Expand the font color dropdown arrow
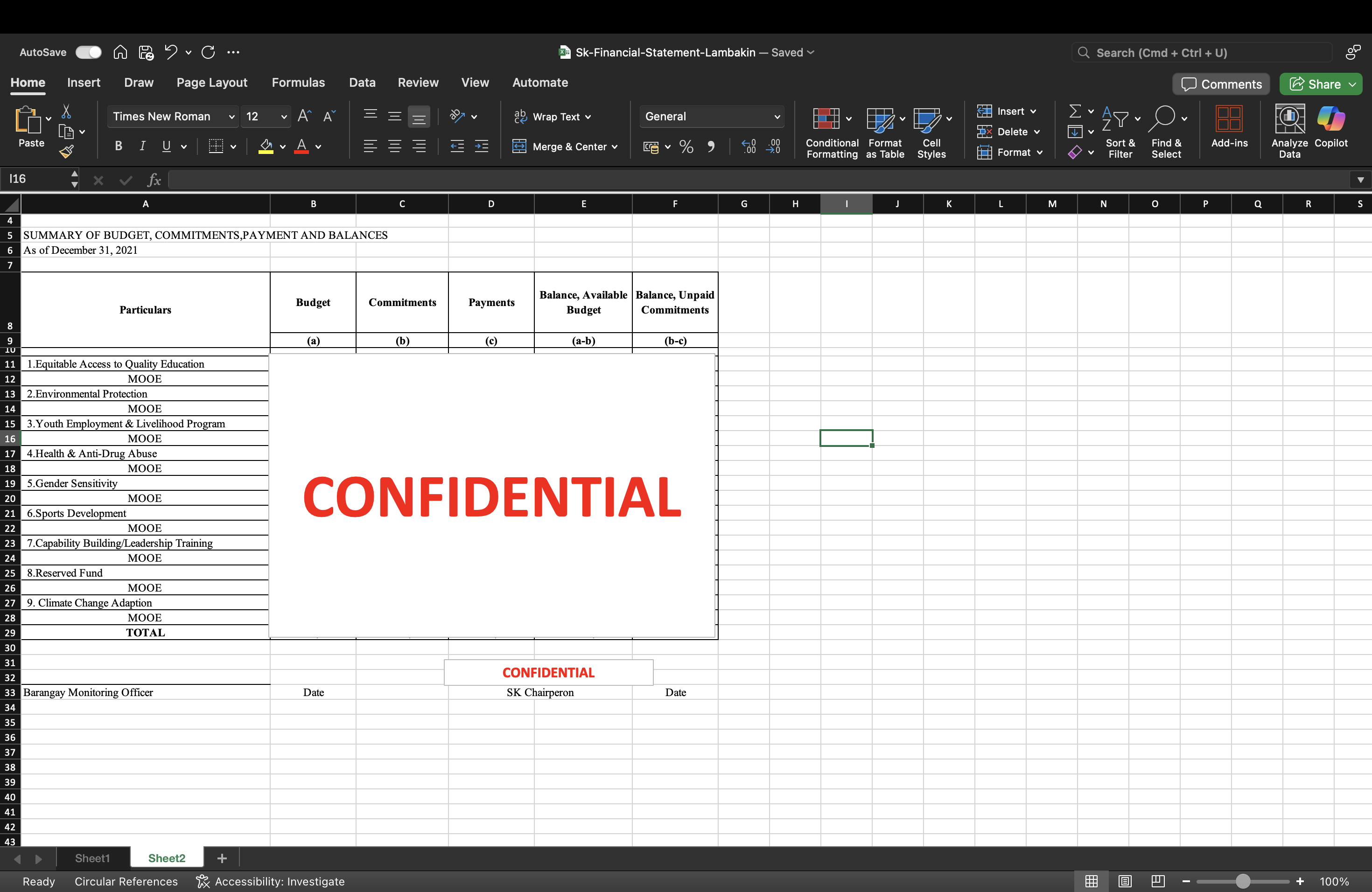Image resolution: width=1372 pixels, height=892 pixels. (x=318, y=147)
